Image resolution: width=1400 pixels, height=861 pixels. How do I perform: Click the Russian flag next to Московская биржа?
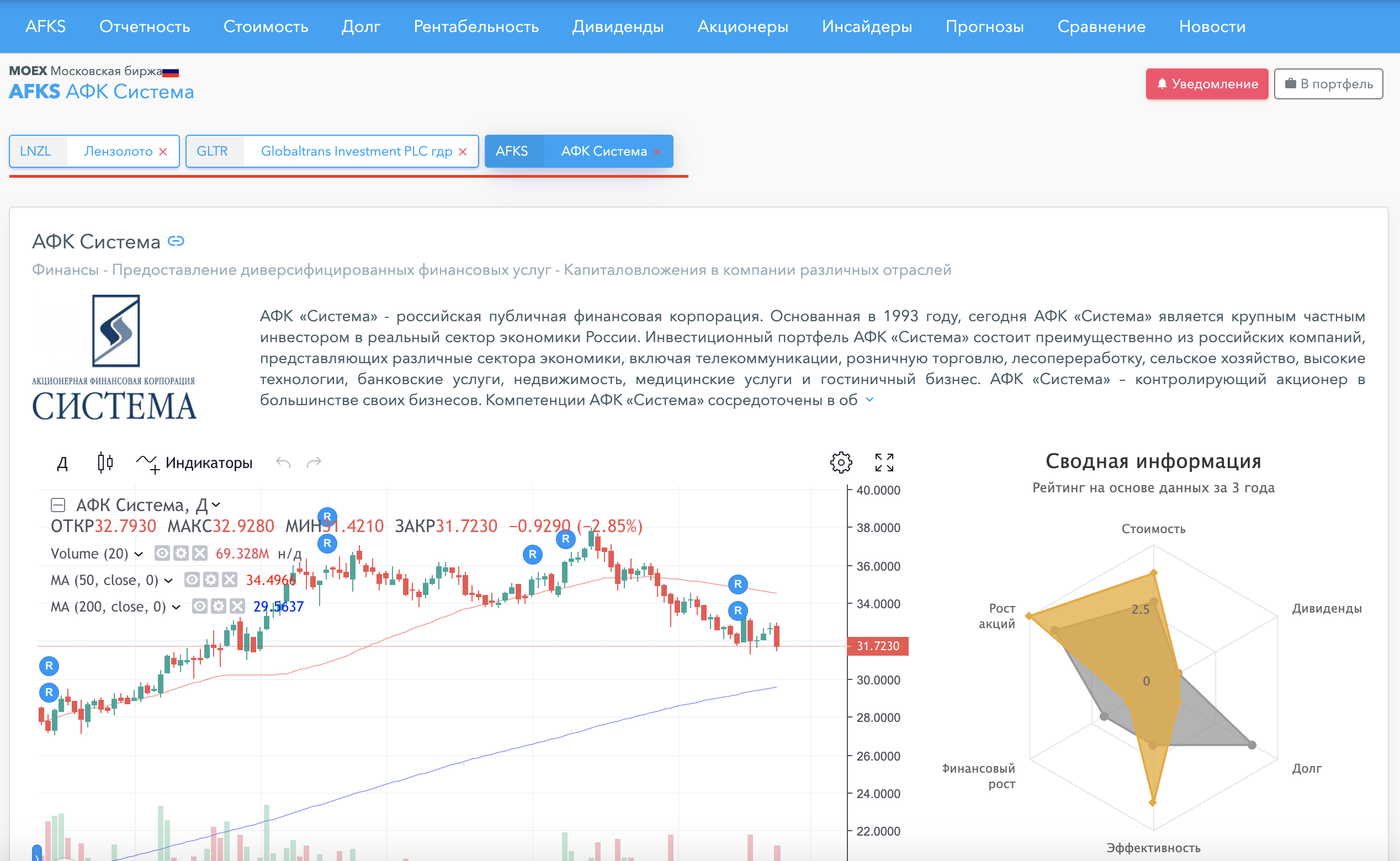pyautogui.click(x=170, y=72)
